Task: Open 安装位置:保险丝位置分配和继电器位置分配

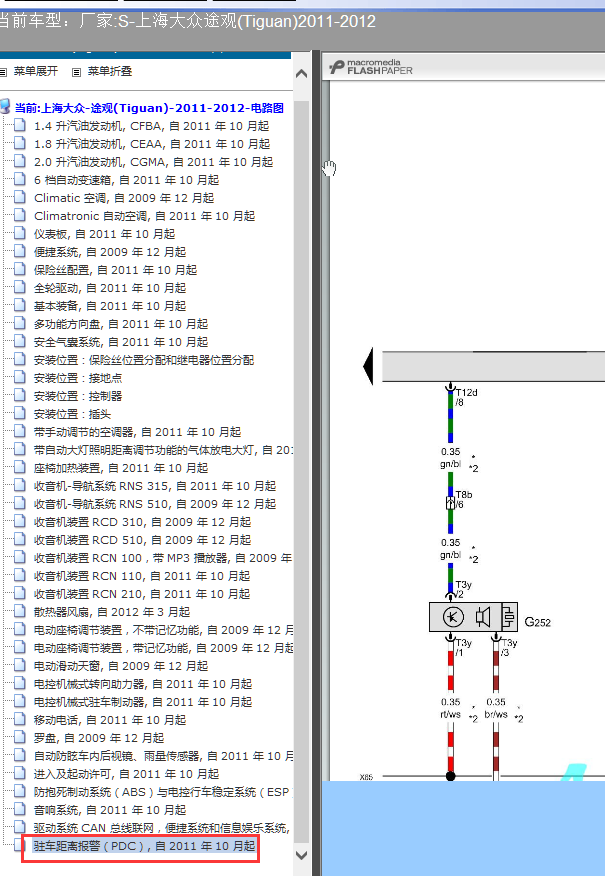Action: click(144, 360)
